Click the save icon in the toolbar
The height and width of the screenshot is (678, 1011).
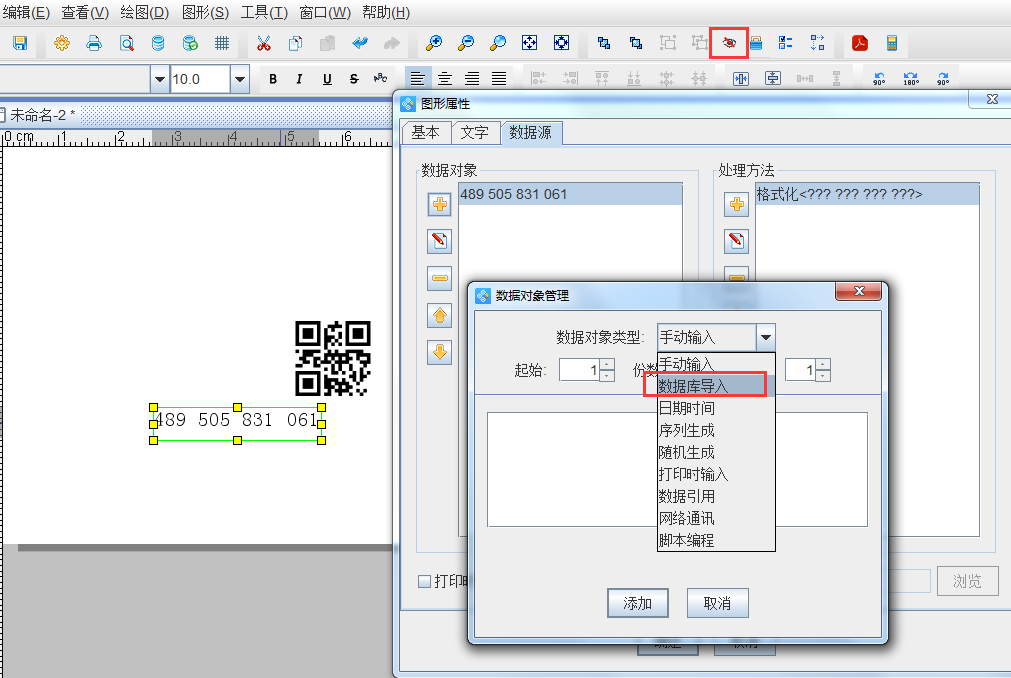[x=20, y=43]
